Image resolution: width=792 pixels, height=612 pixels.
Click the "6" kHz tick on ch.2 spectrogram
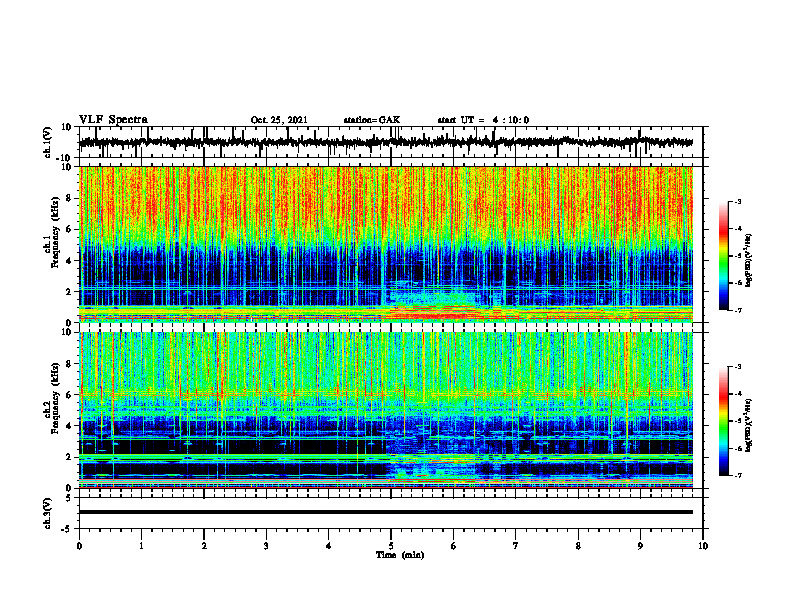click(x=69, y=395)
